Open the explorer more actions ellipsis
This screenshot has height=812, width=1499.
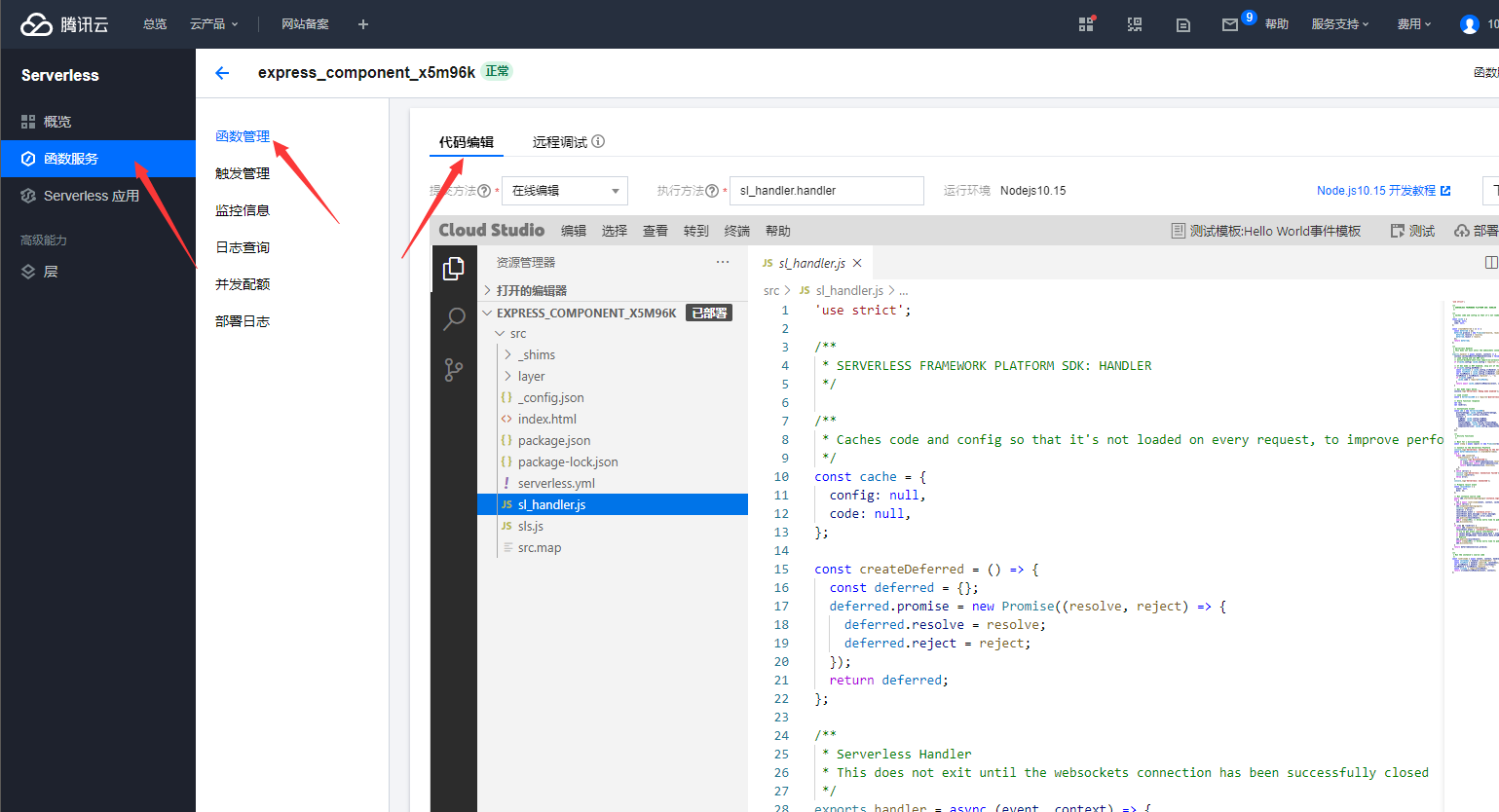point(723,262)
